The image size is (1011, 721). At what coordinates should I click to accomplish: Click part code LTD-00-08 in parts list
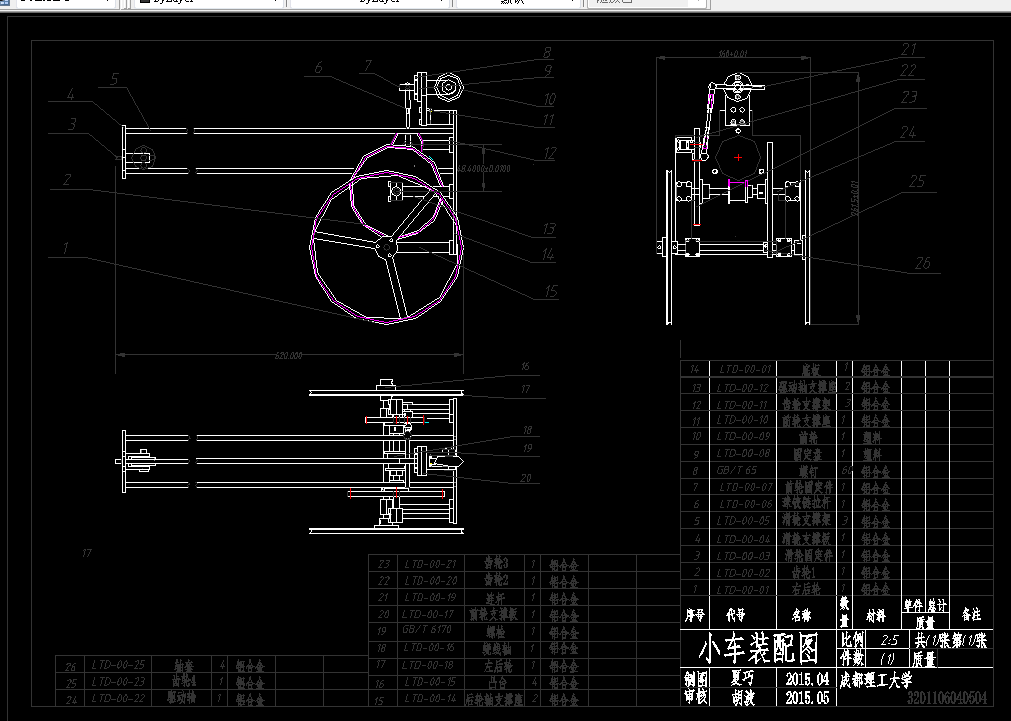point(743,453)
